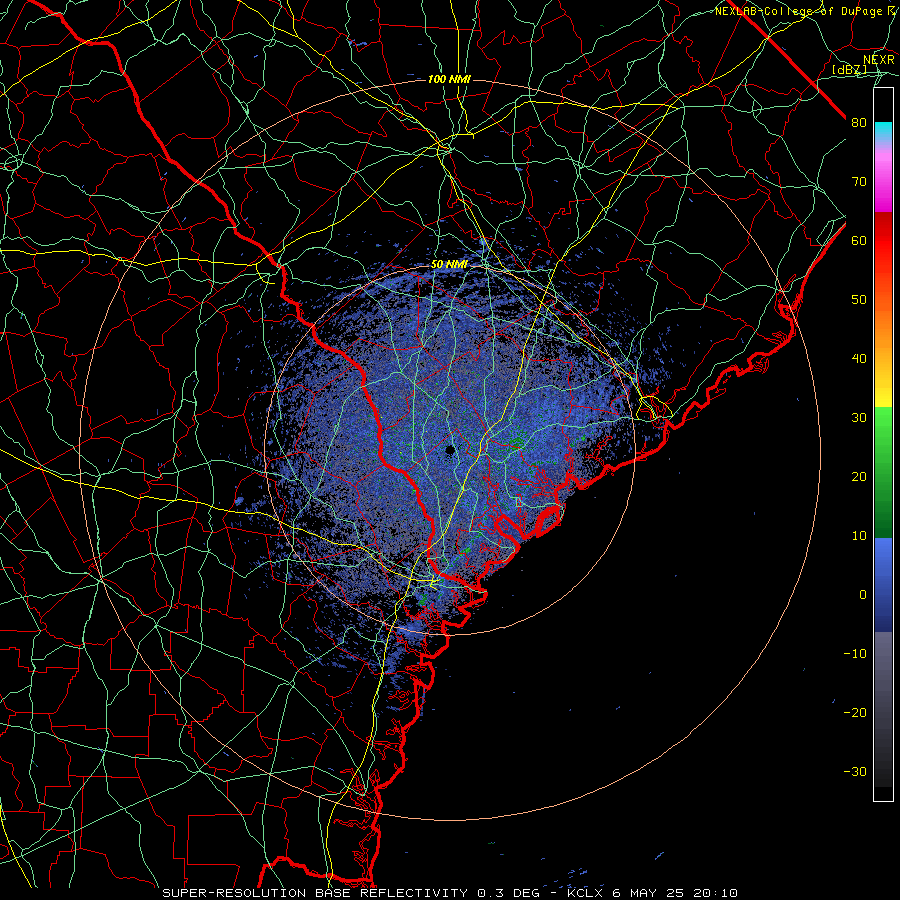Click the -30 value on the dBZ scale
Screen dimensions: 900x900
click(x=855, y=771)
